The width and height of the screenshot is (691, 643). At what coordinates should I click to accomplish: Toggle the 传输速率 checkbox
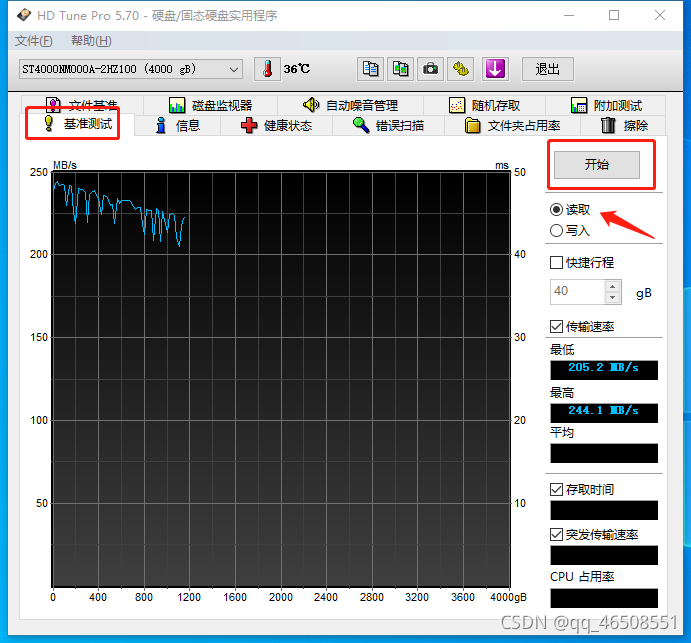(x=556, y=327)
